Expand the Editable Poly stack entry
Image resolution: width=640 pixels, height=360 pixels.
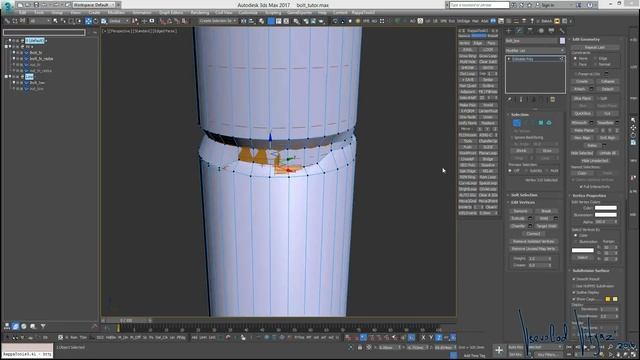click(509, 59)
